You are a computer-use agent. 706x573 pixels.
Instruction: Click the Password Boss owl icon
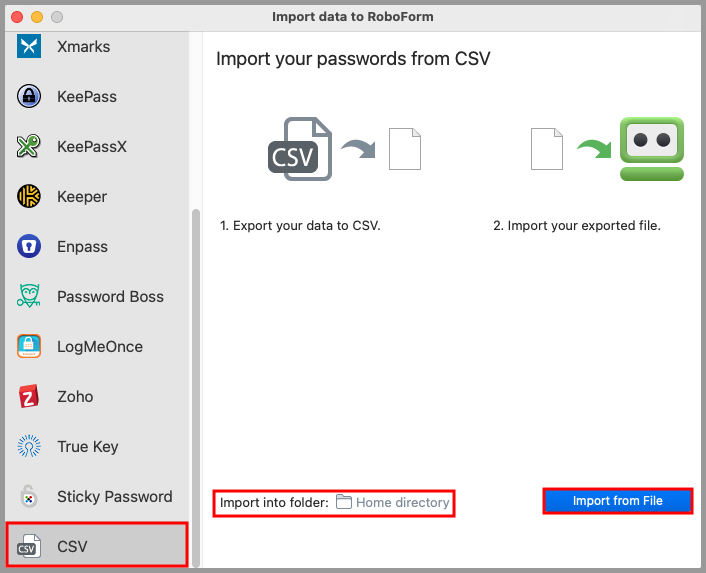(29, 296)
